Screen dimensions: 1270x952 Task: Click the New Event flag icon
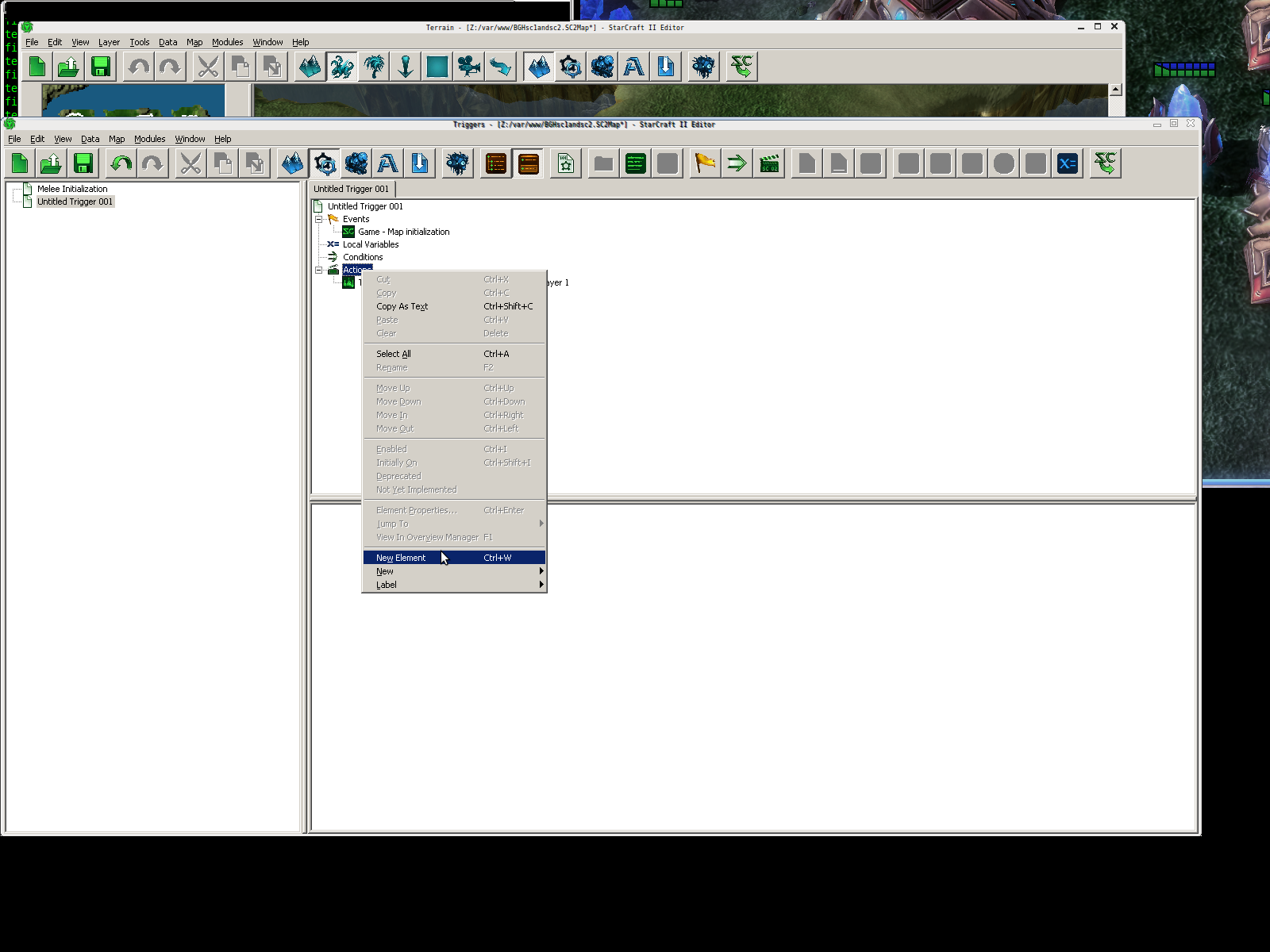coord(705,163)
